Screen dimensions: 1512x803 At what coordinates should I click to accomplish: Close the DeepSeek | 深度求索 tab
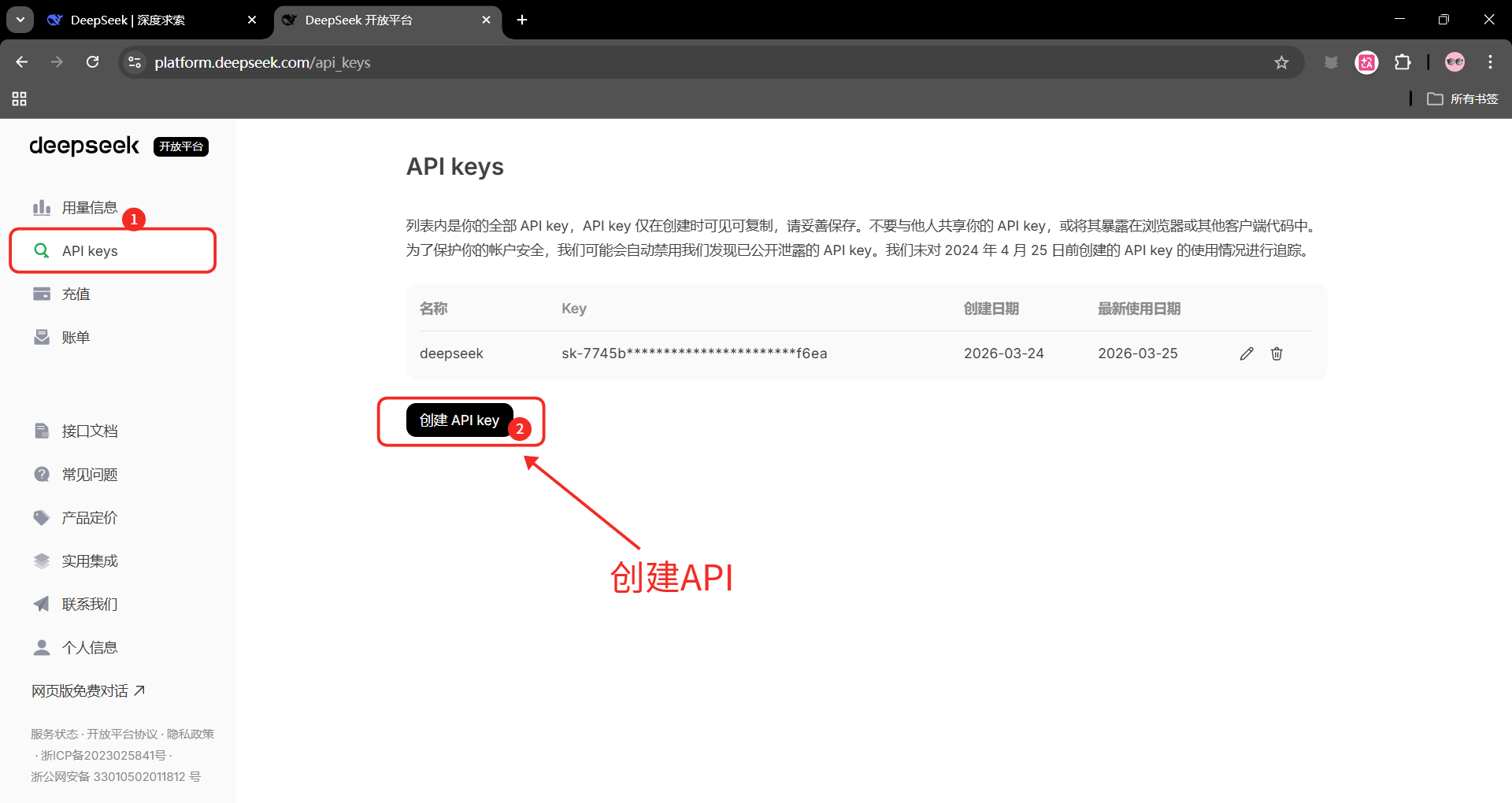point(252,20)
